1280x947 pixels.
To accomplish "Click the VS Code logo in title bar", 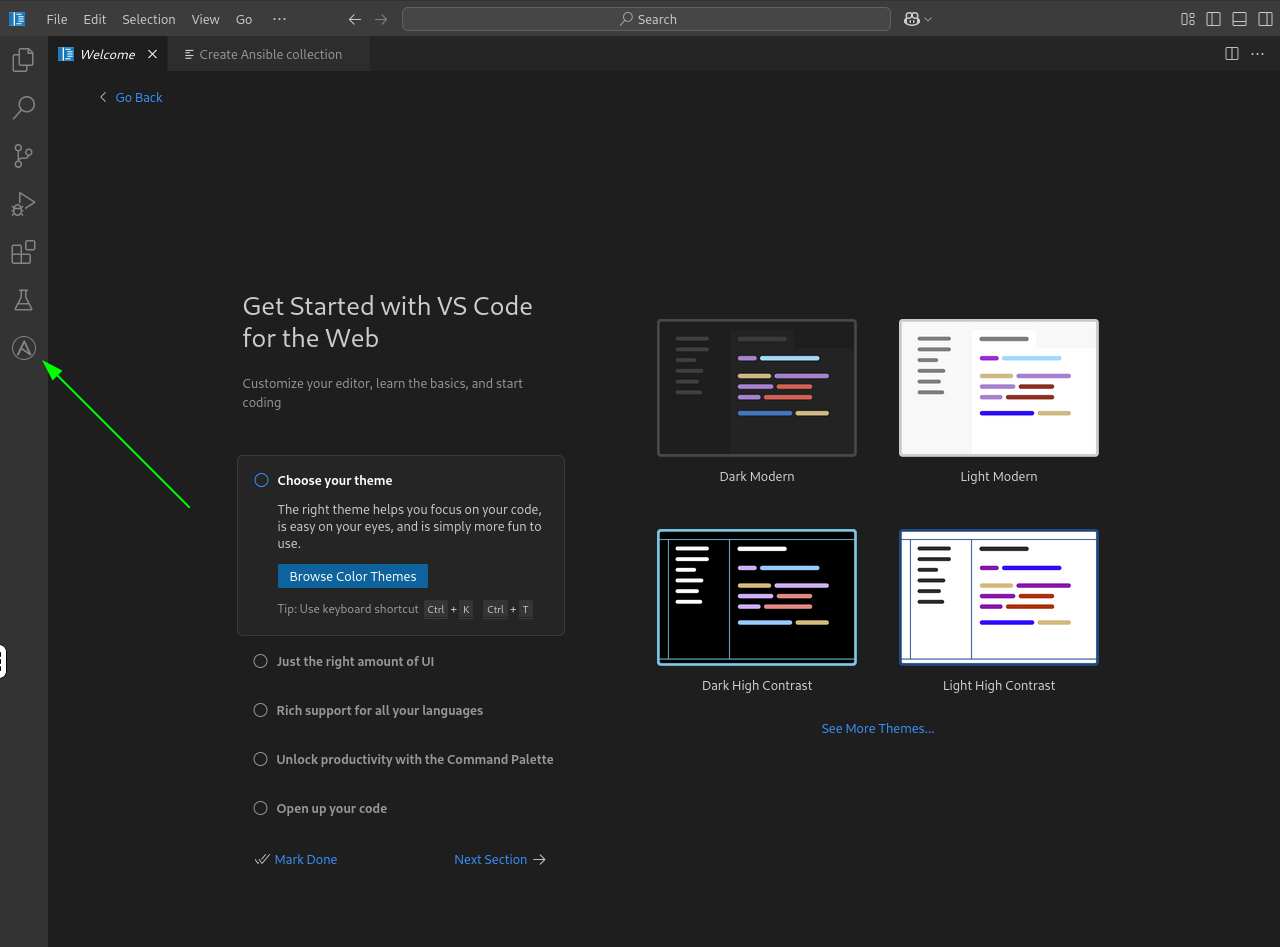I will coord(17,19).
